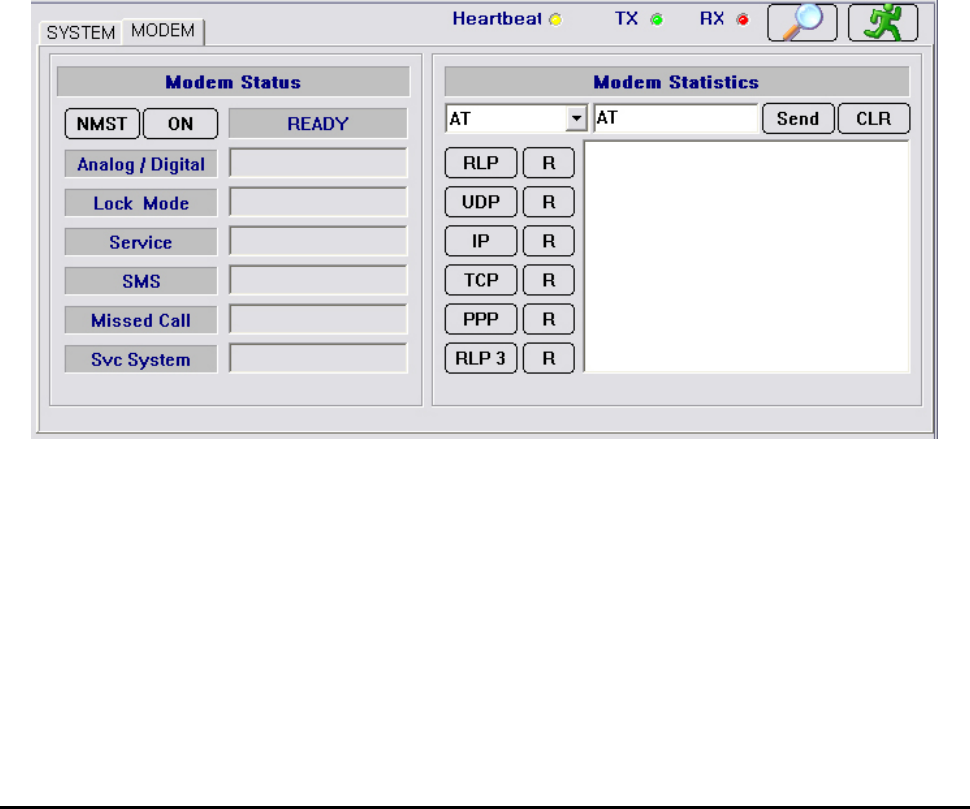This screenshot has height=809, width=970.
Task: Reset RLP 3 stats with its R button
Action: (549, 358)
